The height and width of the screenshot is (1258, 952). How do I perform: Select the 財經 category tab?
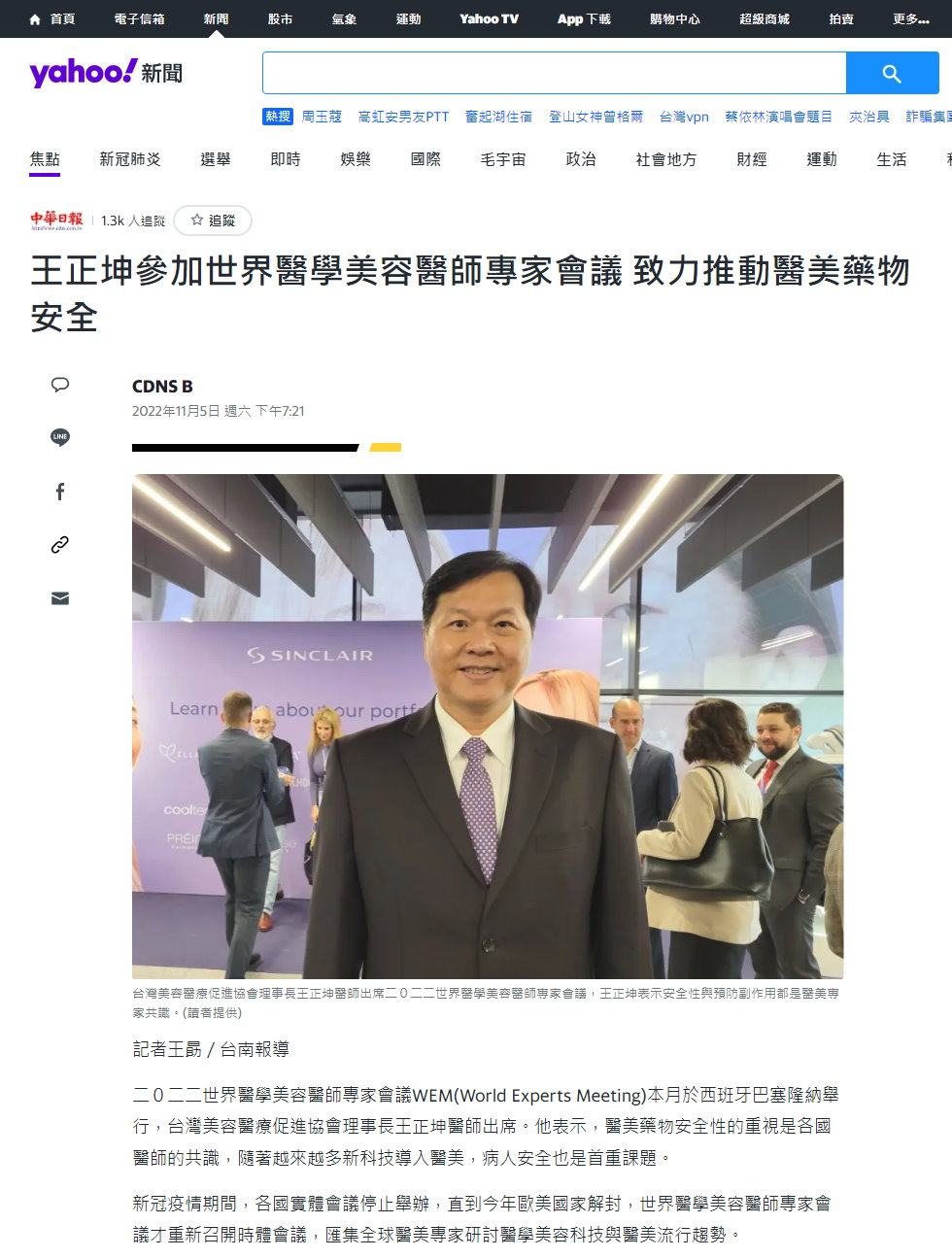coord(752,159)
